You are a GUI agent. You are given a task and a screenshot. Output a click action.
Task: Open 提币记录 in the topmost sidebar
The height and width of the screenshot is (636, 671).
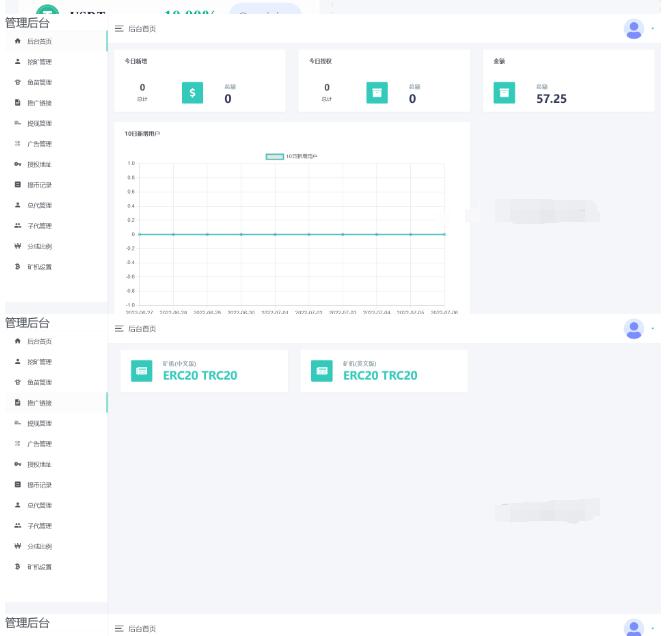coord(39,185)
